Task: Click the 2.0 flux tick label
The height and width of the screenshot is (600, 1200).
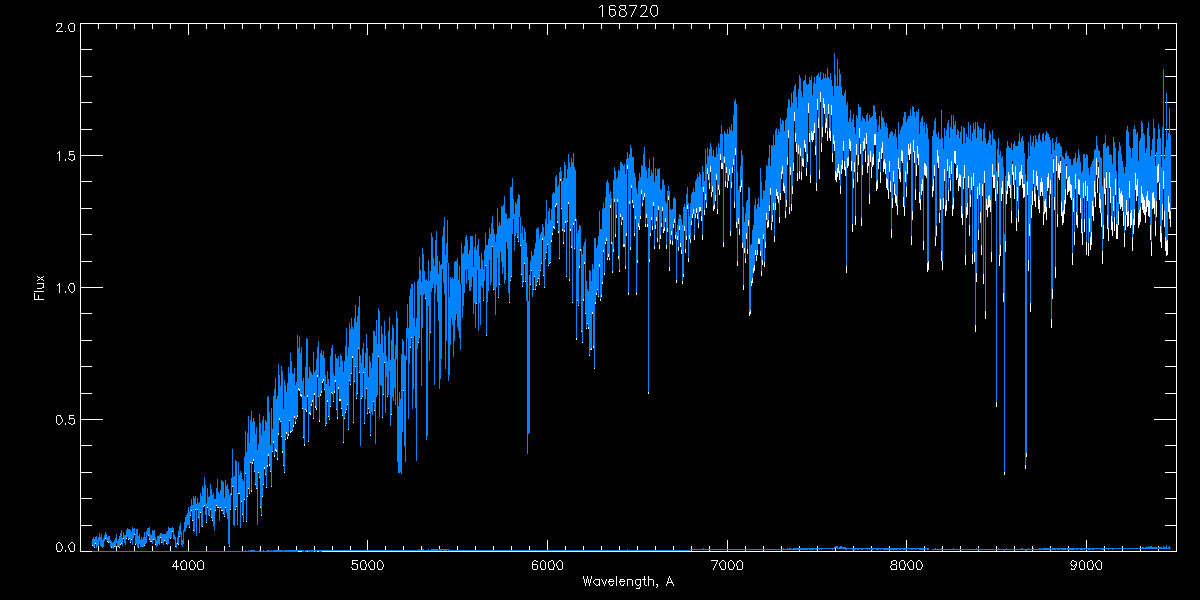Action: (63, 28)
